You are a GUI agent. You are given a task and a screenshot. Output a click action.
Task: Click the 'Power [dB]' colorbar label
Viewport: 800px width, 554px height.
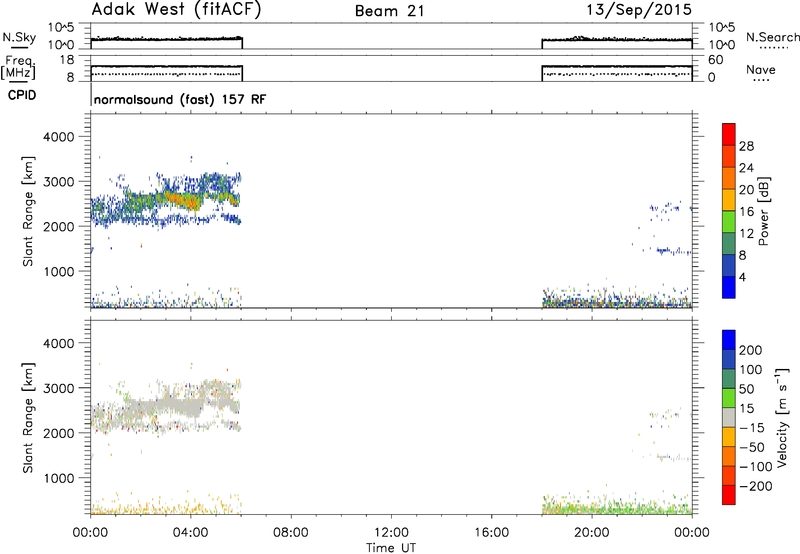pos(764,211)
